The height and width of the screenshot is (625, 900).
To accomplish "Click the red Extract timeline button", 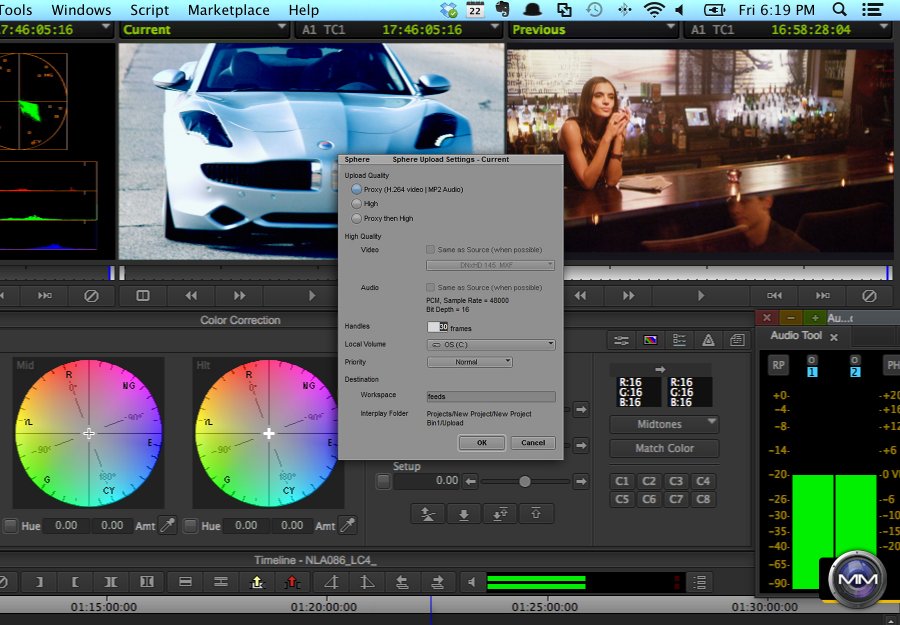I will pos(292,582).
